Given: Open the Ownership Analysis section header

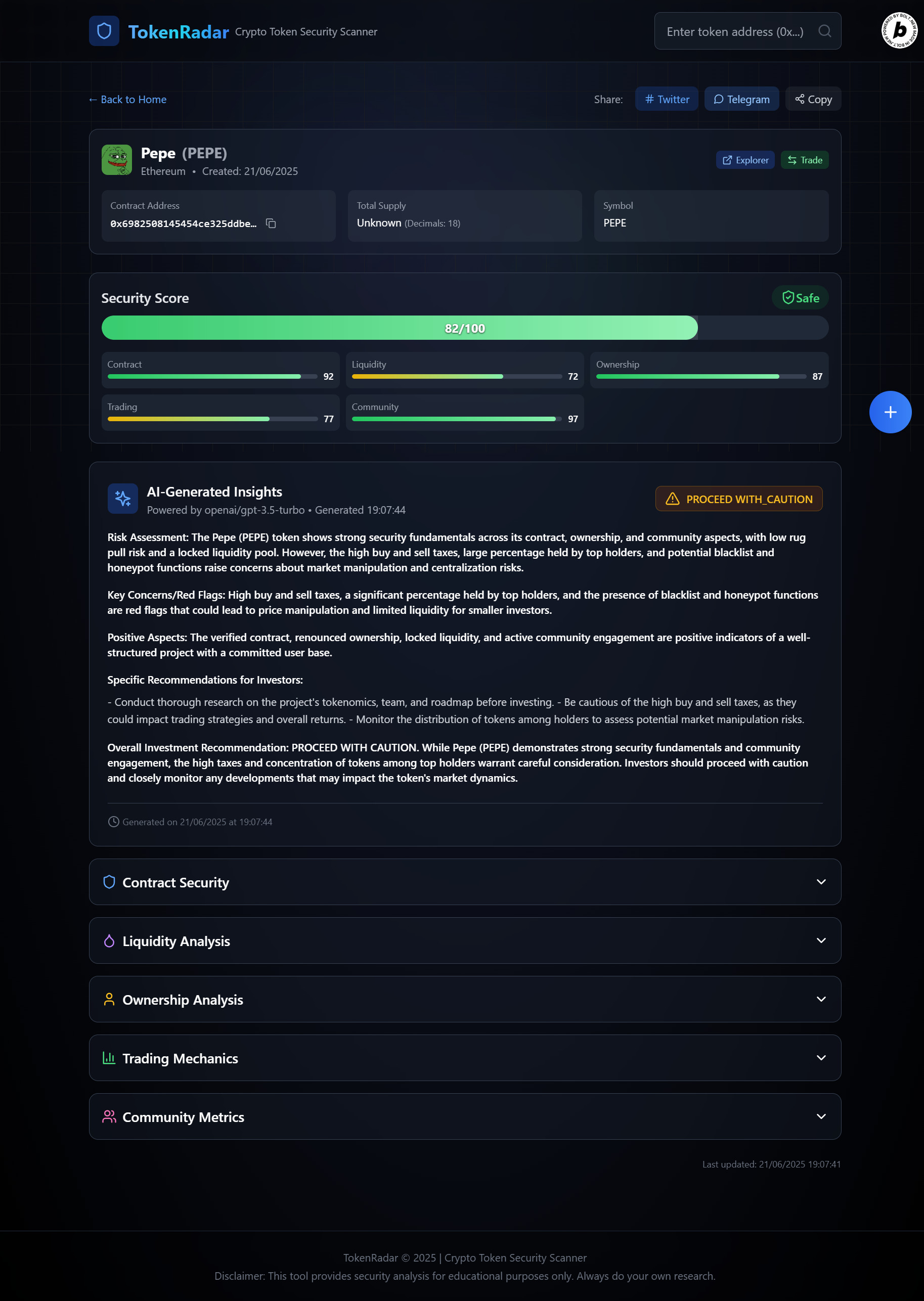Looking at the screenshot, I should coord(465,999).
